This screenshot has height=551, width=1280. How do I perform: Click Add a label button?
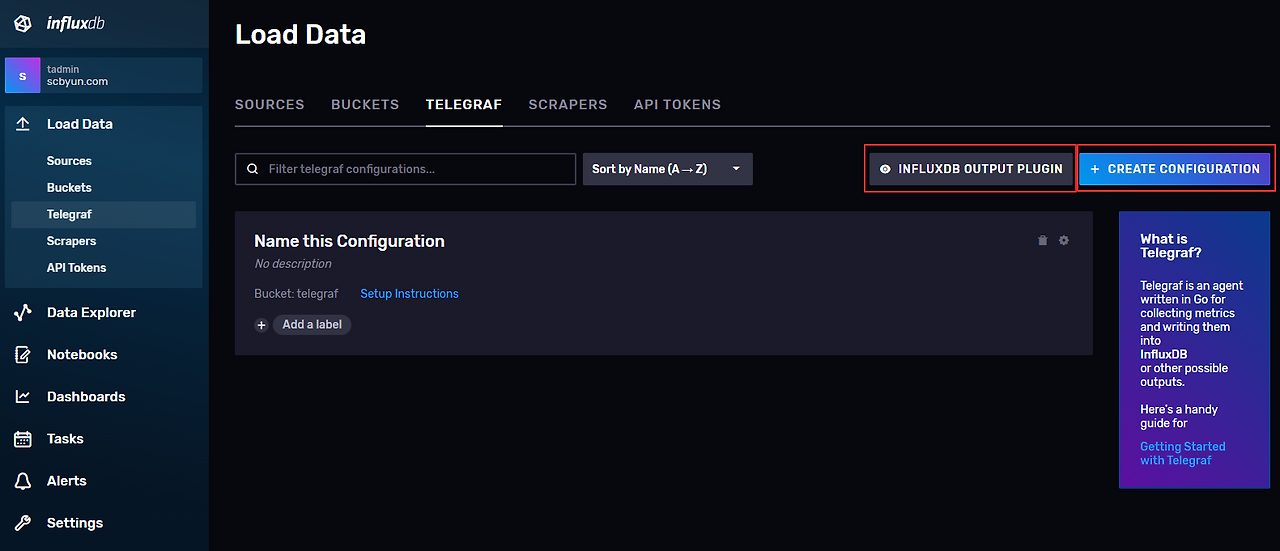(312, 325)
